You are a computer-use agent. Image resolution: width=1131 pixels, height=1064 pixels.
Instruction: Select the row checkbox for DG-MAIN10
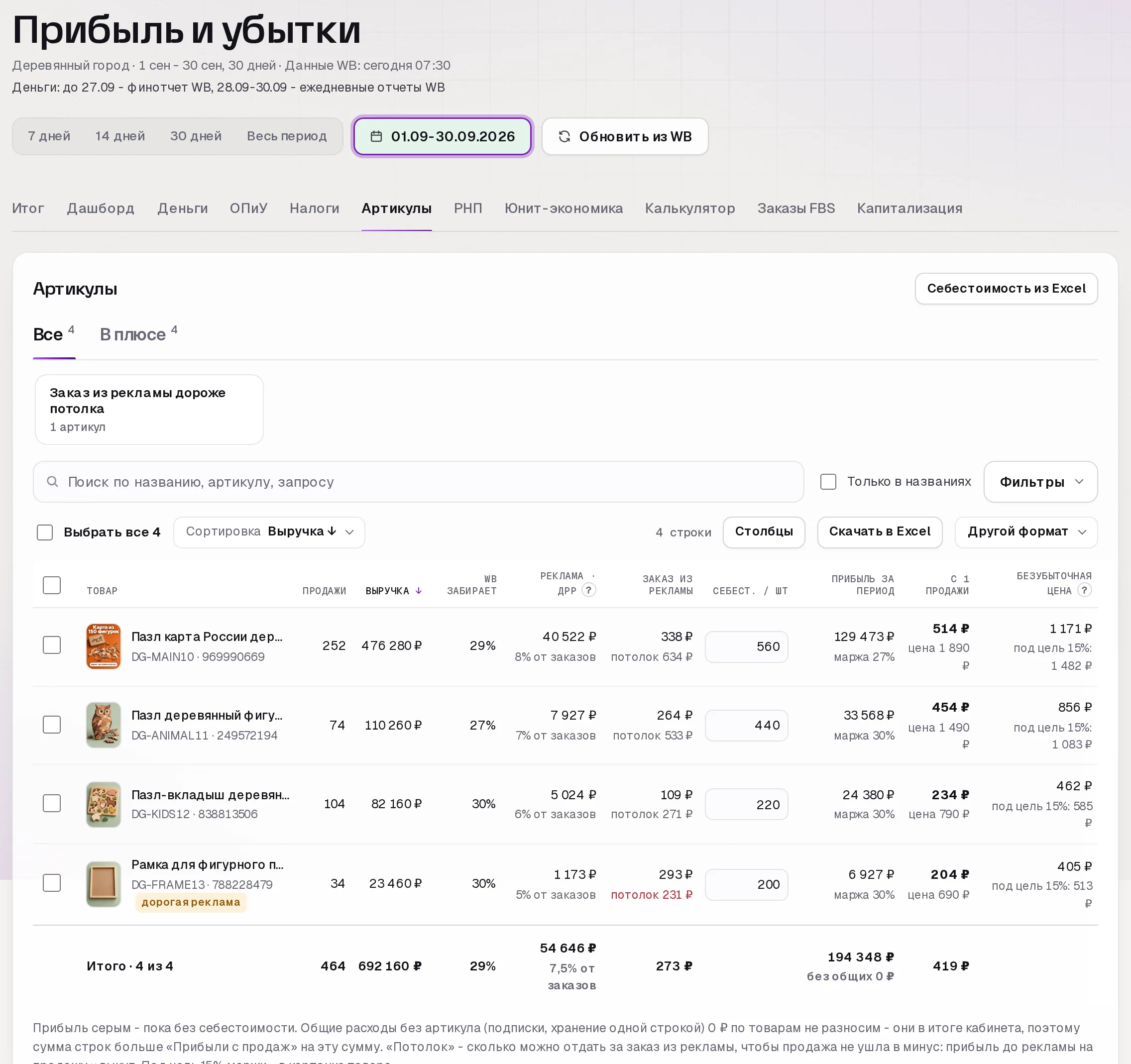[52, 645]
